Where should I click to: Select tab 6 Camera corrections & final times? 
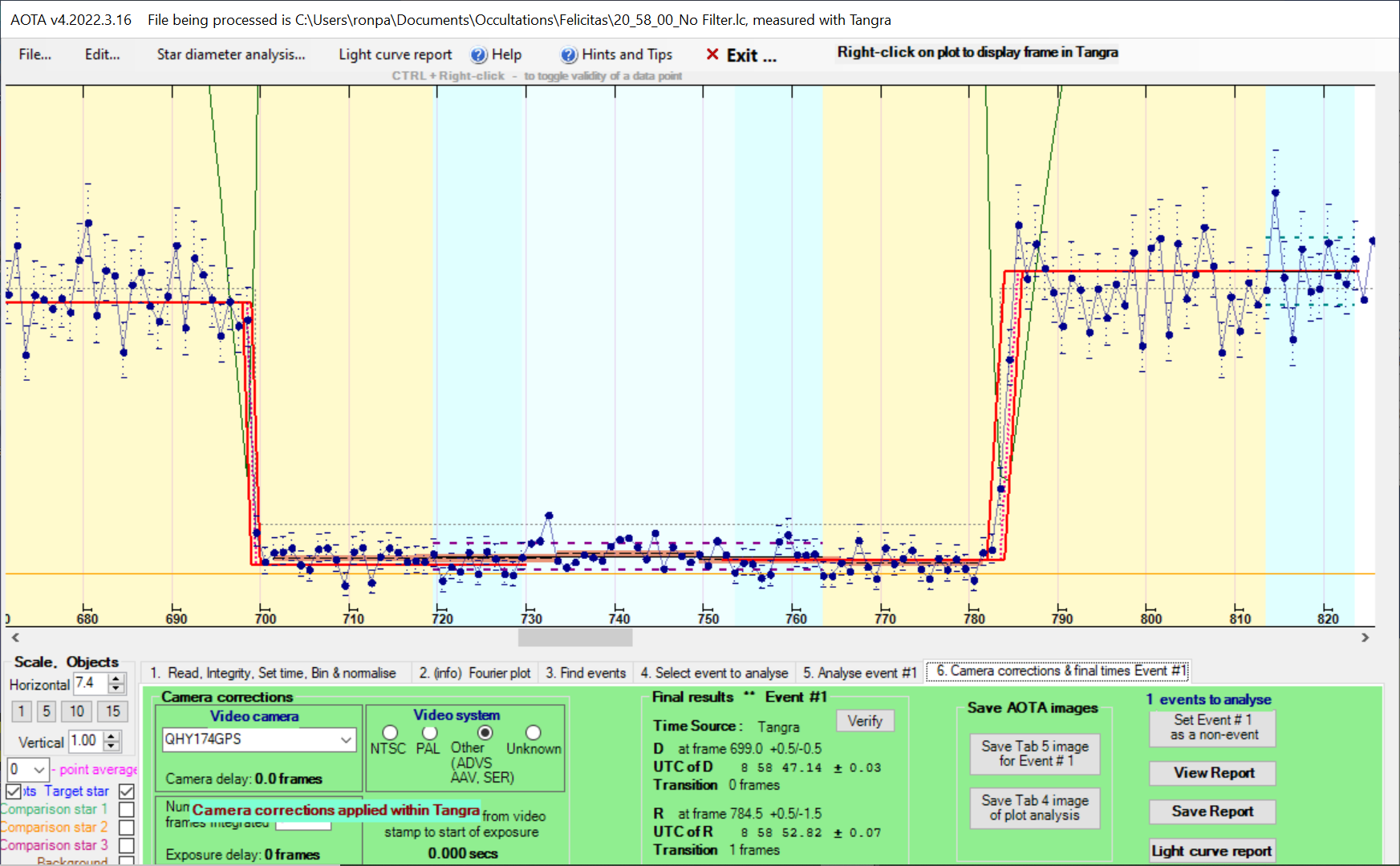click(x=1057, y=671)
